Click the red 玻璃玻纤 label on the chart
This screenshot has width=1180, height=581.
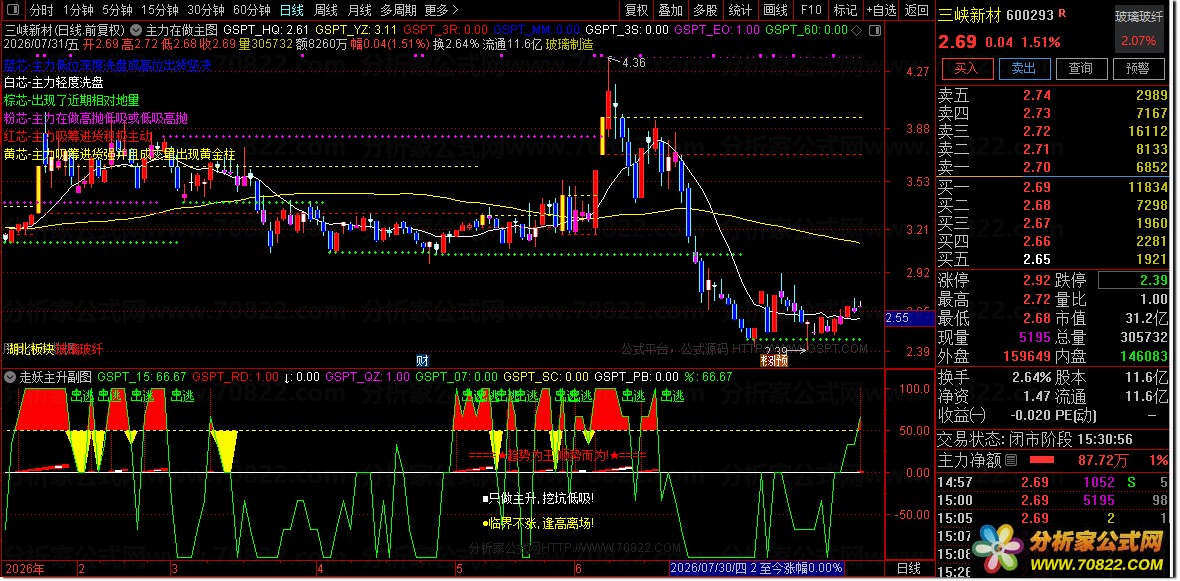pos(79,349)
